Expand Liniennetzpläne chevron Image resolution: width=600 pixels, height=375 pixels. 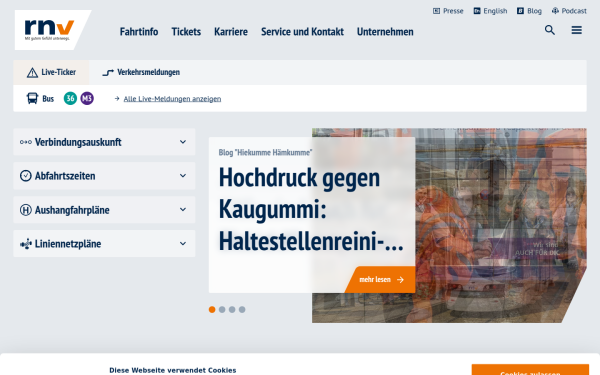tap(183, 243)
